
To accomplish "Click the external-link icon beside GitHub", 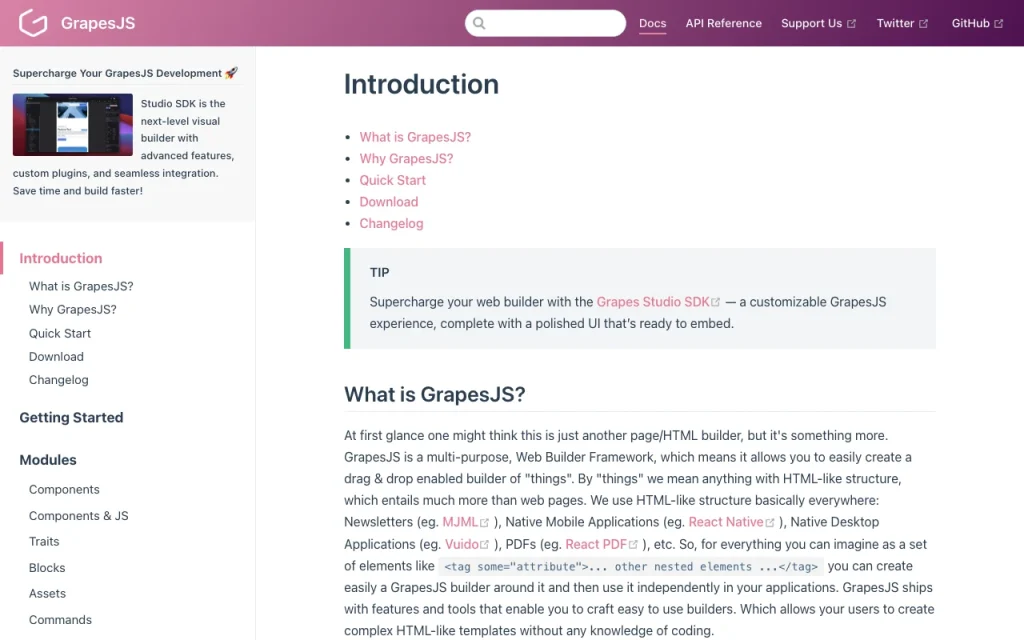I will click(999, 24).
